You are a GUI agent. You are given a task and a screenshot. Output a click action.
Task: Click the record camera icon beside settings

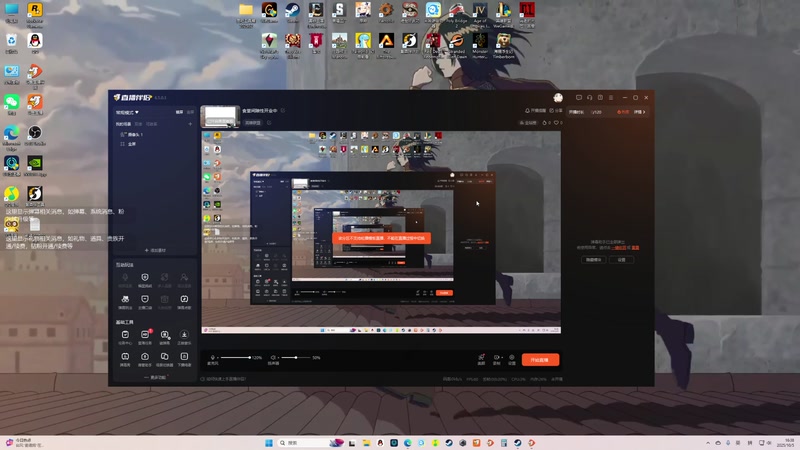coord(496,360)
